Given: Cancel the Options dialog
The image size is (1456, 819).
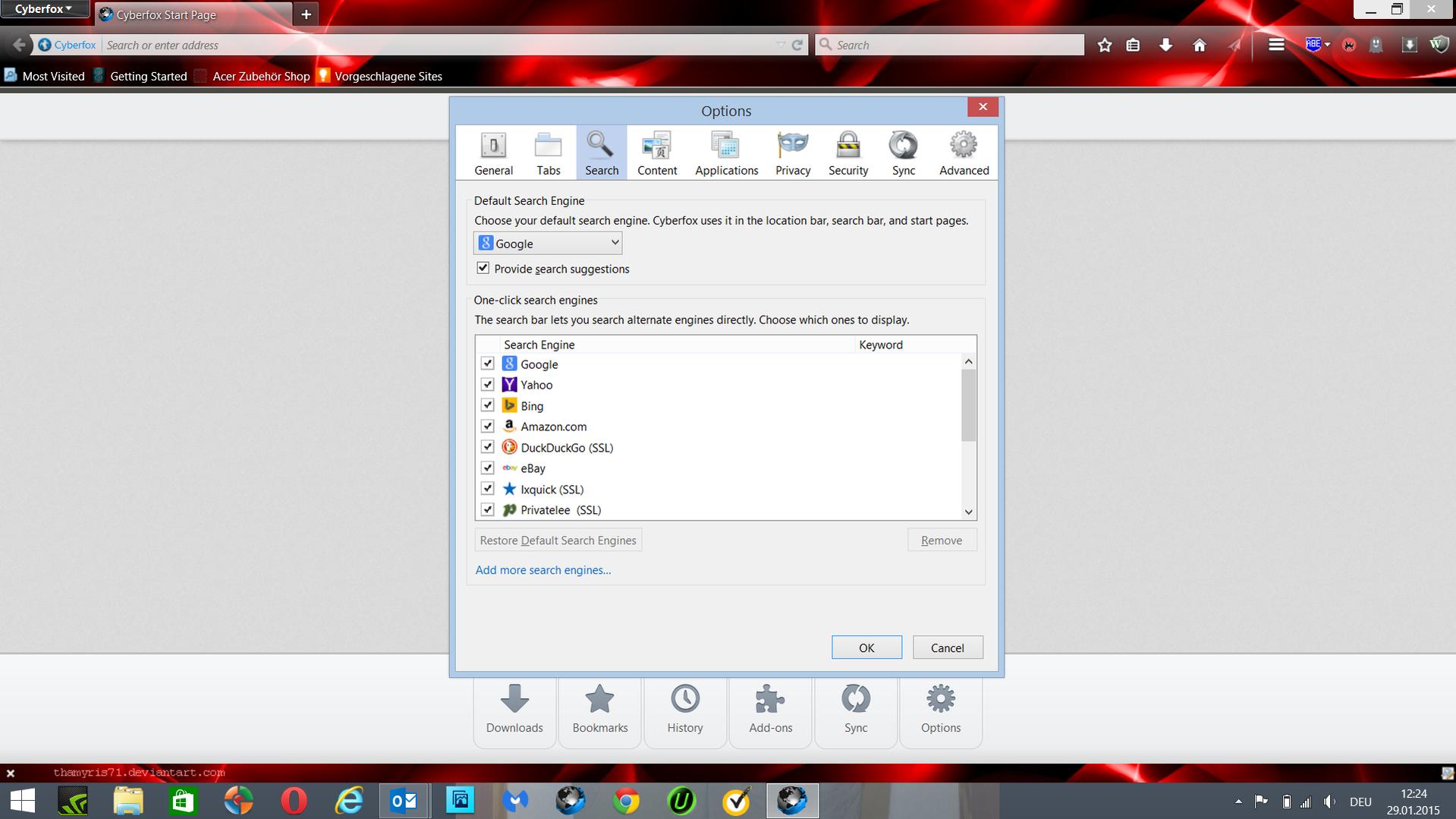Looking at the screenshot, I should [x=948, y=647].
